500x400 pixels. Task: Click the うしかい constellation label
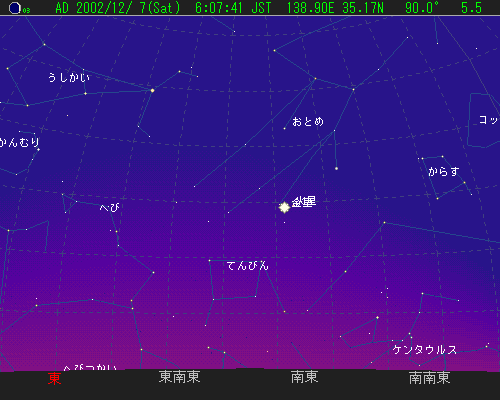69,77
